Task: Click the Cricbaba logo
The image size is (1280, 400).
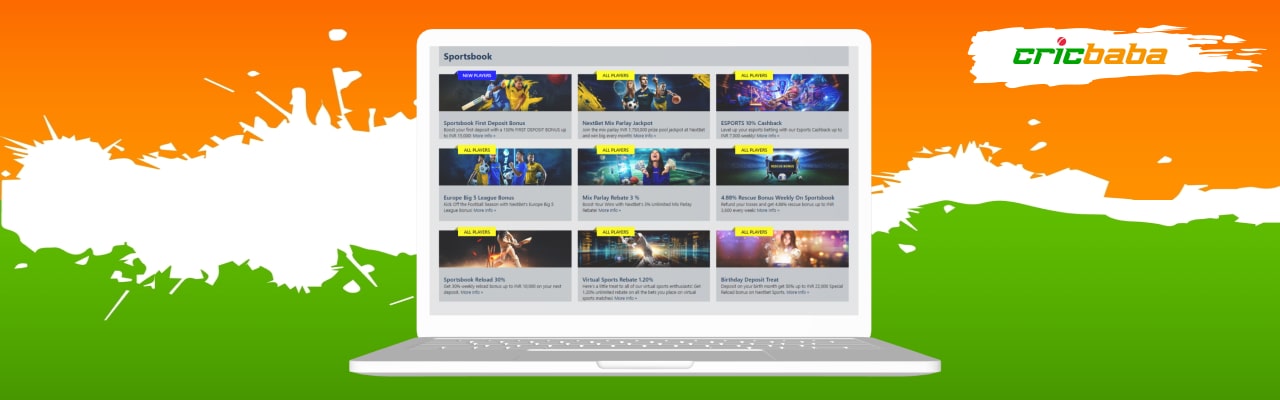Action: (1090, 54)
